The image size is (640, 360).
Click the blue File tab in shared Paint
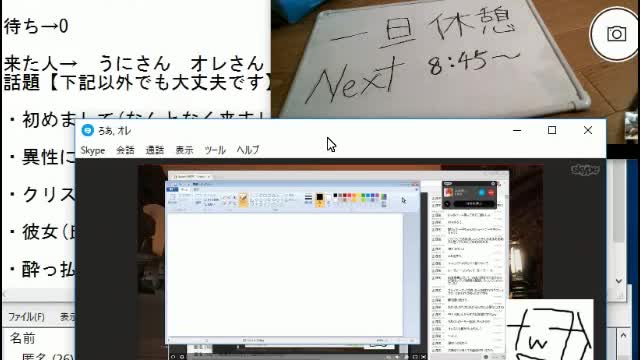172,190
